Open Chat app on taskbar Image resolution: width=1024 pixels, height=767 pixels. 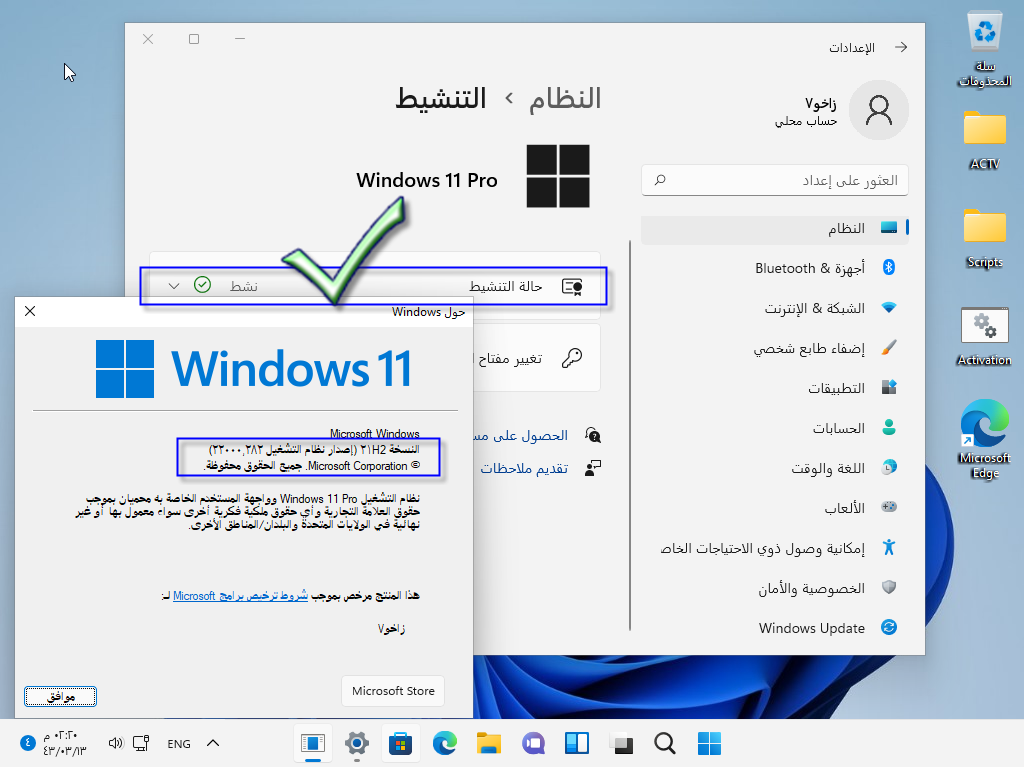click(533, 743)
